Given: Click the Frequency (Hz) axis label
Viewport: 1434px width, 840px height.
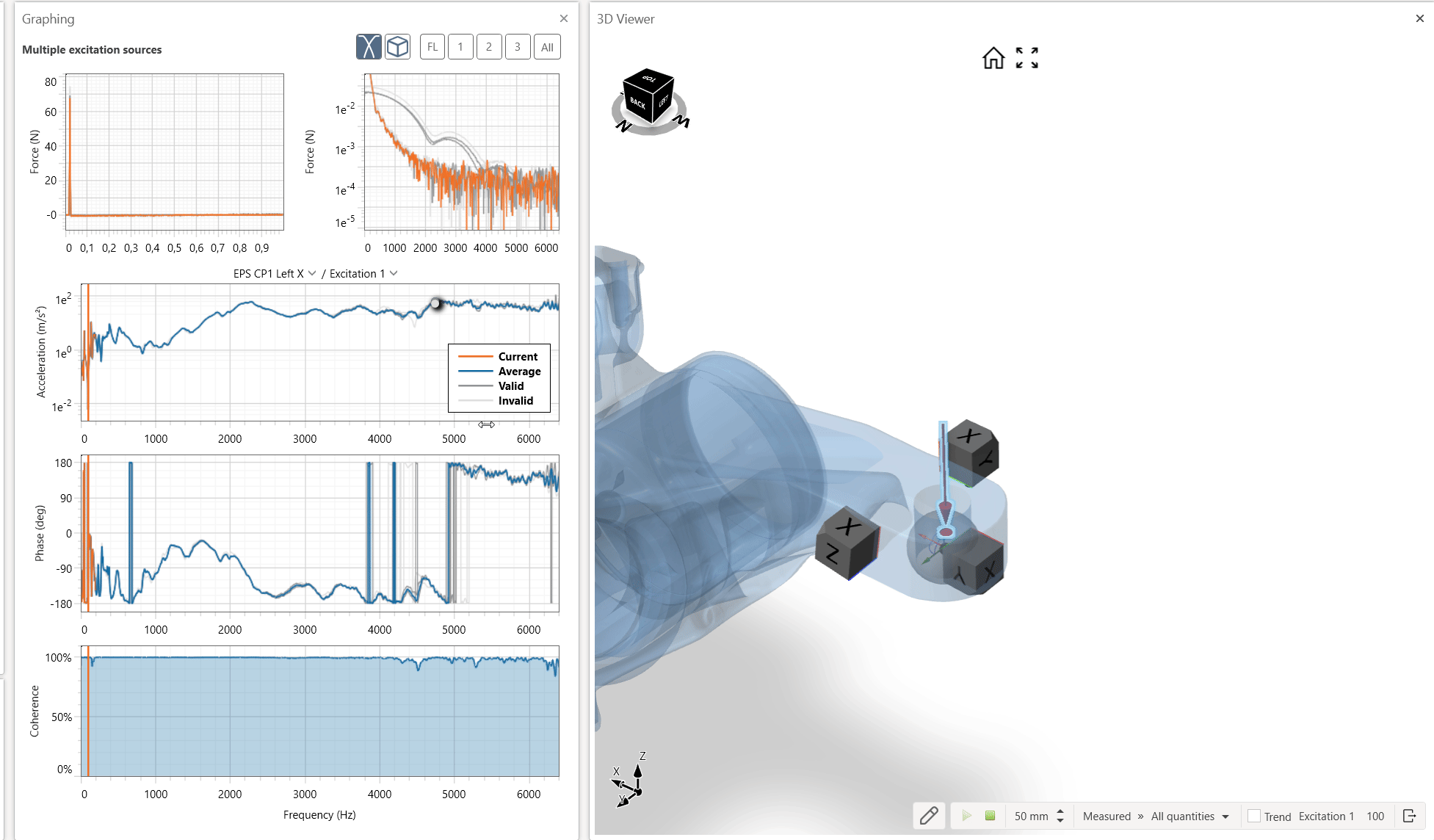Looking at the screenshot, I should 319,814.
